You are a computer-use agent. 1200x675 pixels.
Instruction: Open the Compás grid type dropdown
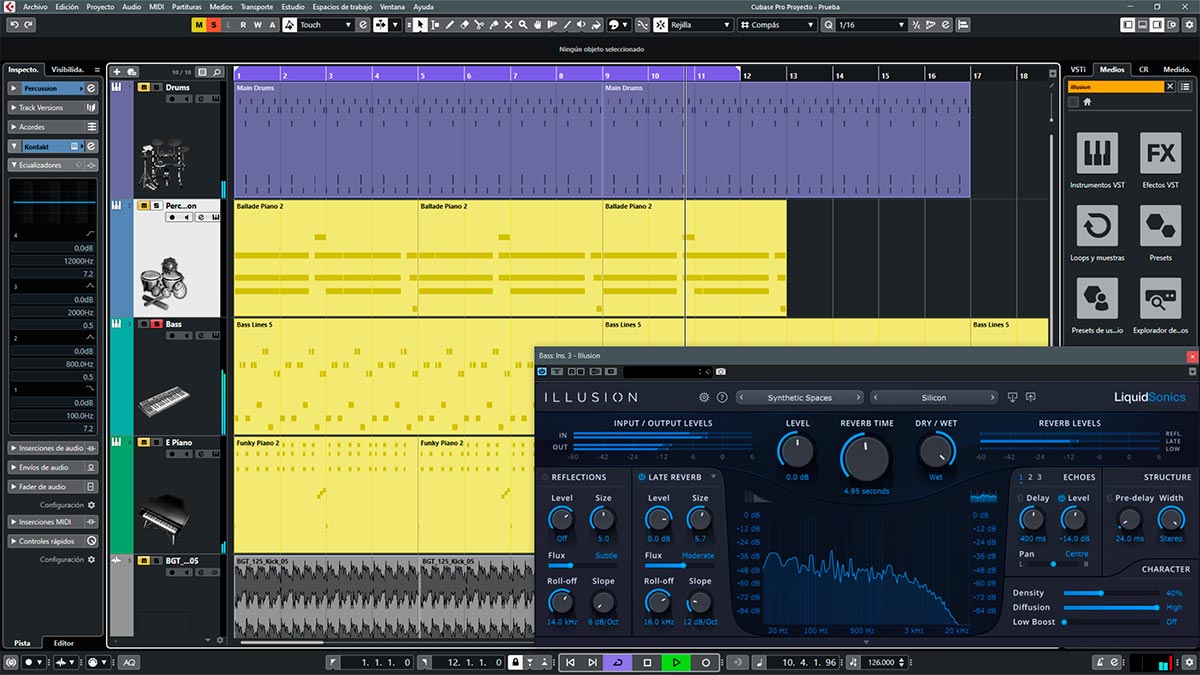click(x=776, y=24)
